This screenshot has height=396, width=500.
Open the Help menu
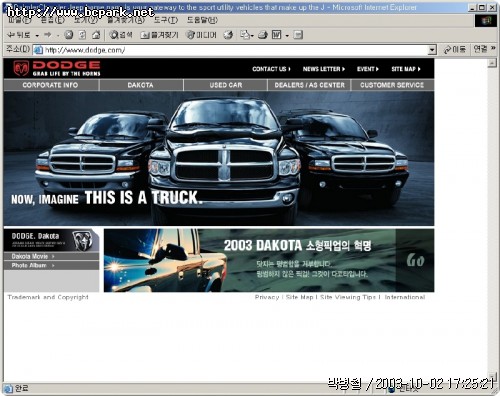click(202, 20)
